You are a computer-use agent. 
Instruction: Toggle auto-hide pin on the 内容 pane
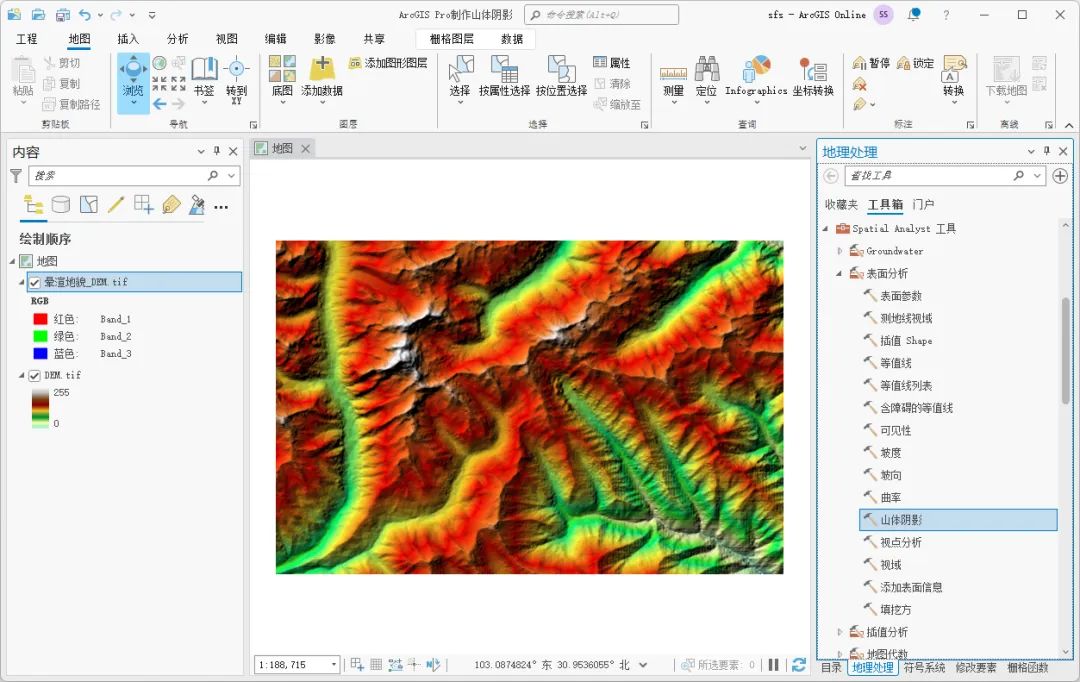pyautogui.click(x=217, y=151)
